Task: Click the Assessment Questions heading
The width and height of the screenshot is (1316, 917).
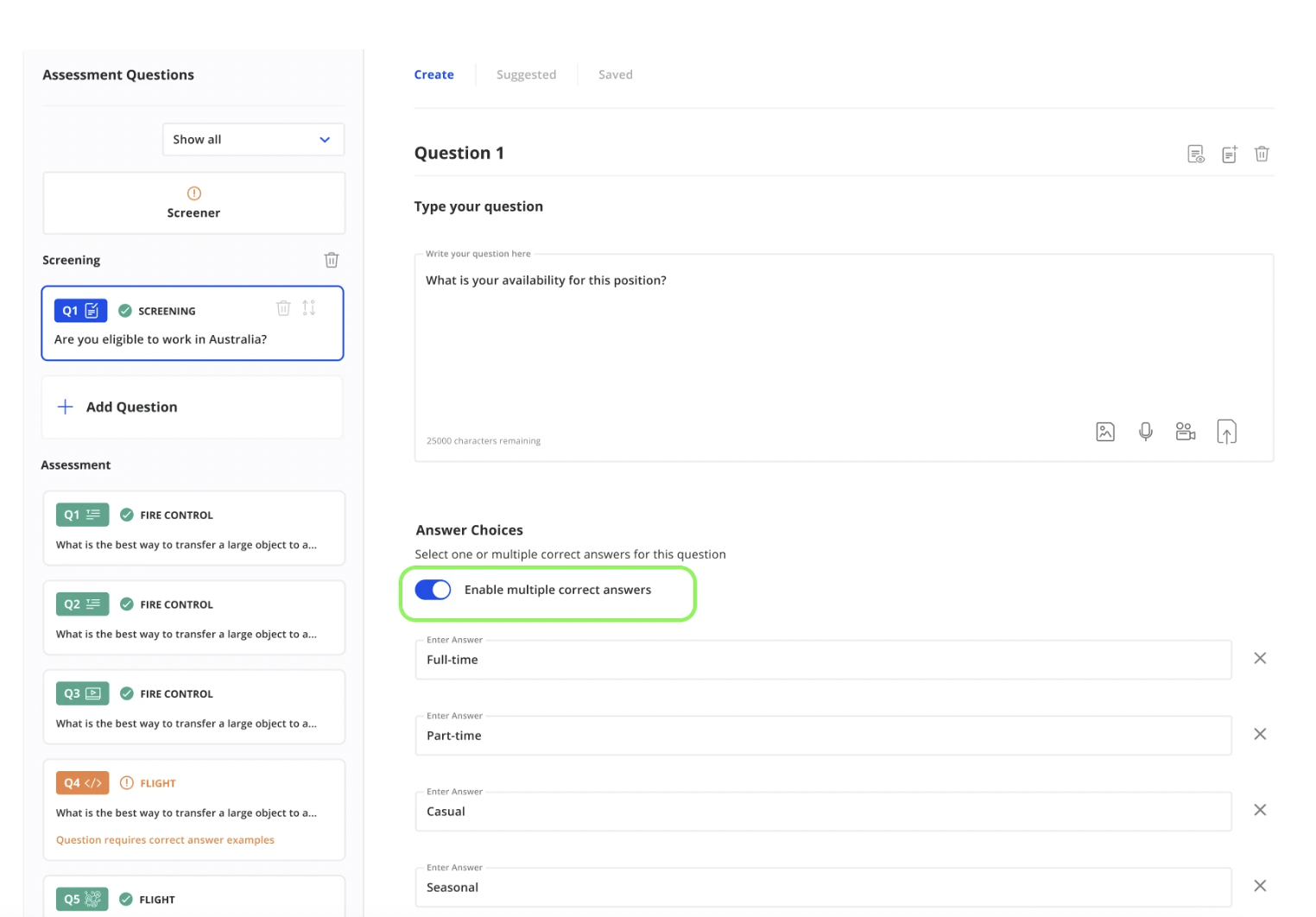Action: pyautogui.click(x=118, y=75)
